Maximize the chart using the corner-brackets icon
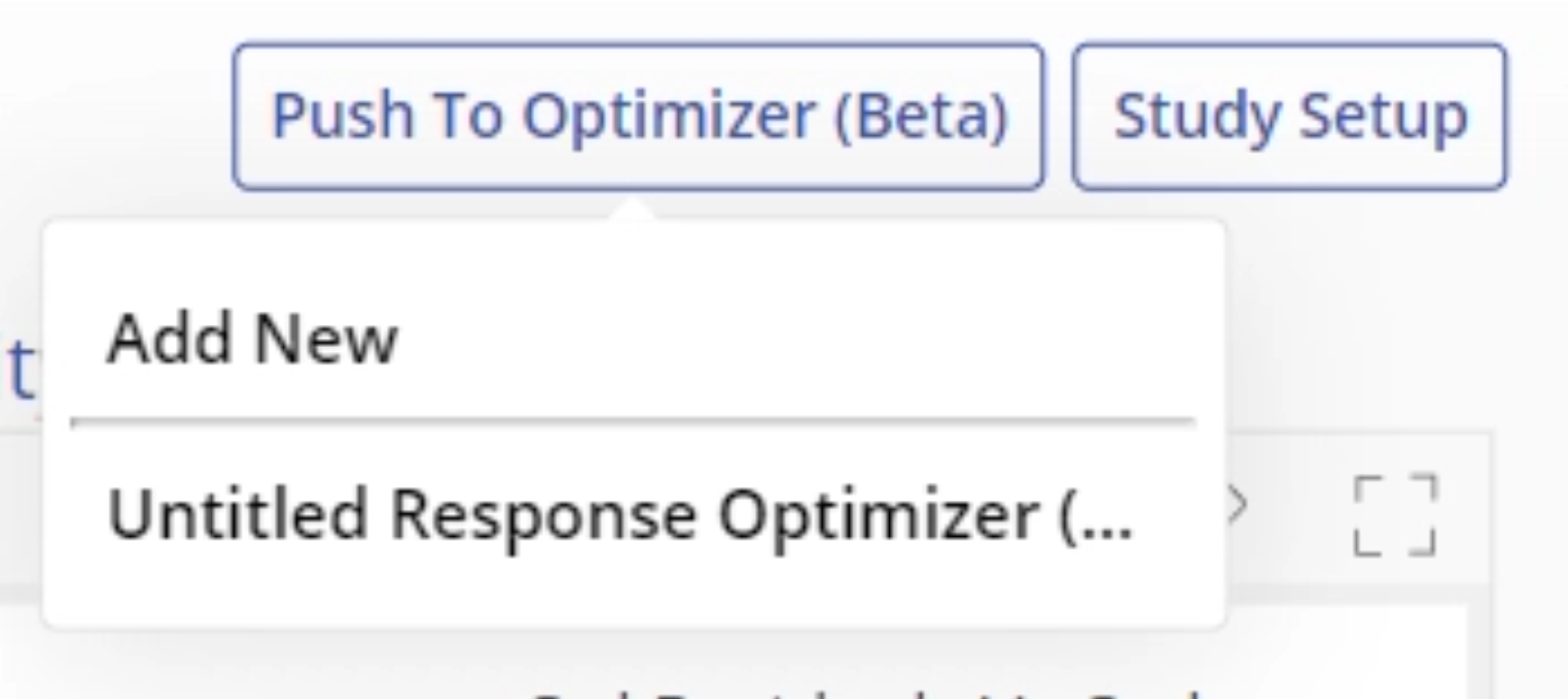The image size is (1568, 699). (1395, 515)
